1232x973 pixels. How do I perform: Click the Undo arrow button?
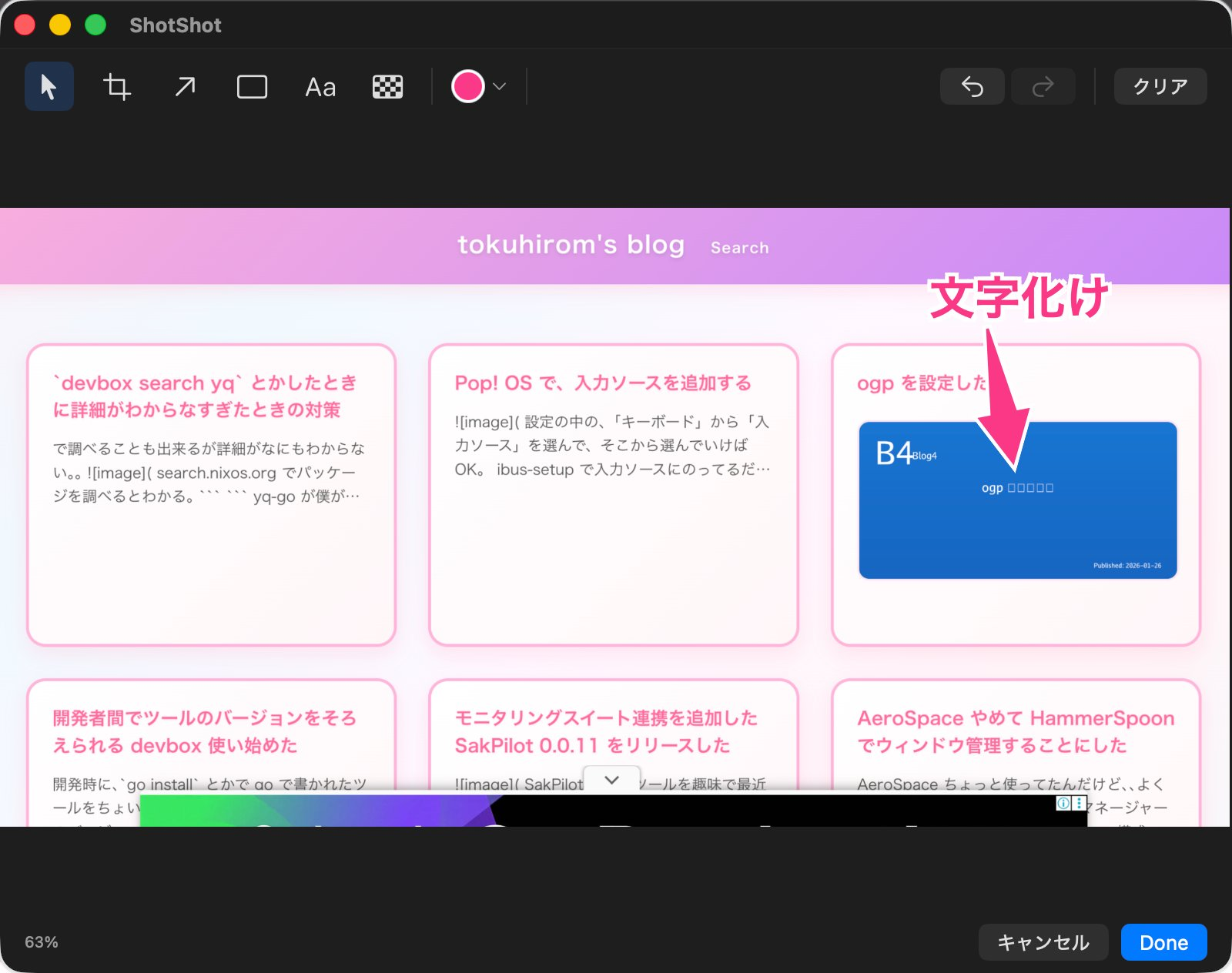(972, 86)
